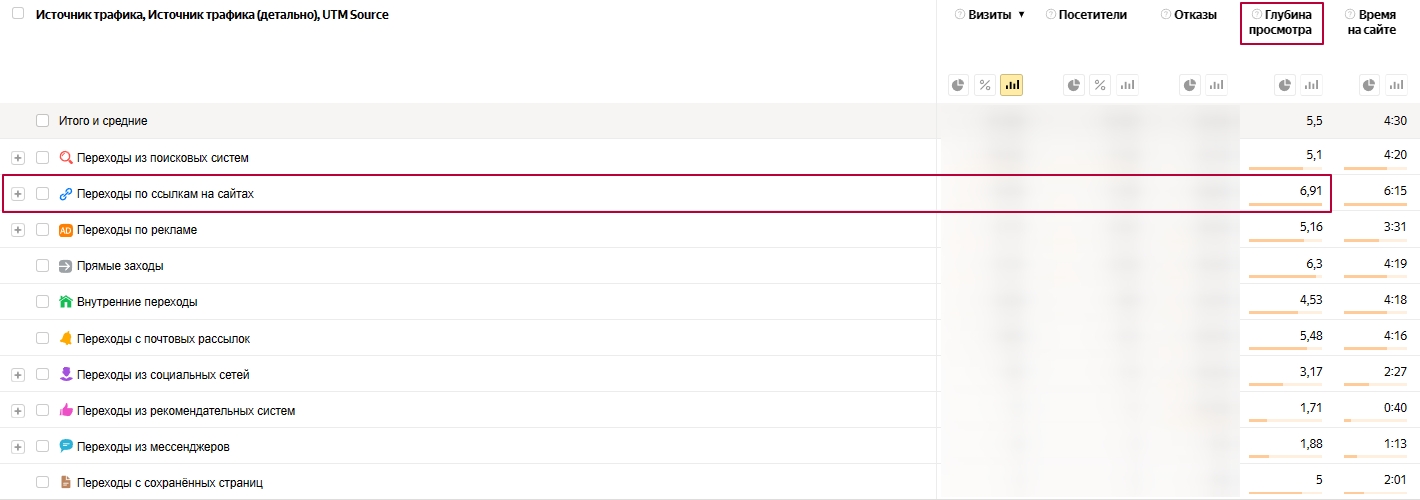1420x500 pixels.
Task: Select pie chart icon under Визиты column
Action: pos(958,85)
